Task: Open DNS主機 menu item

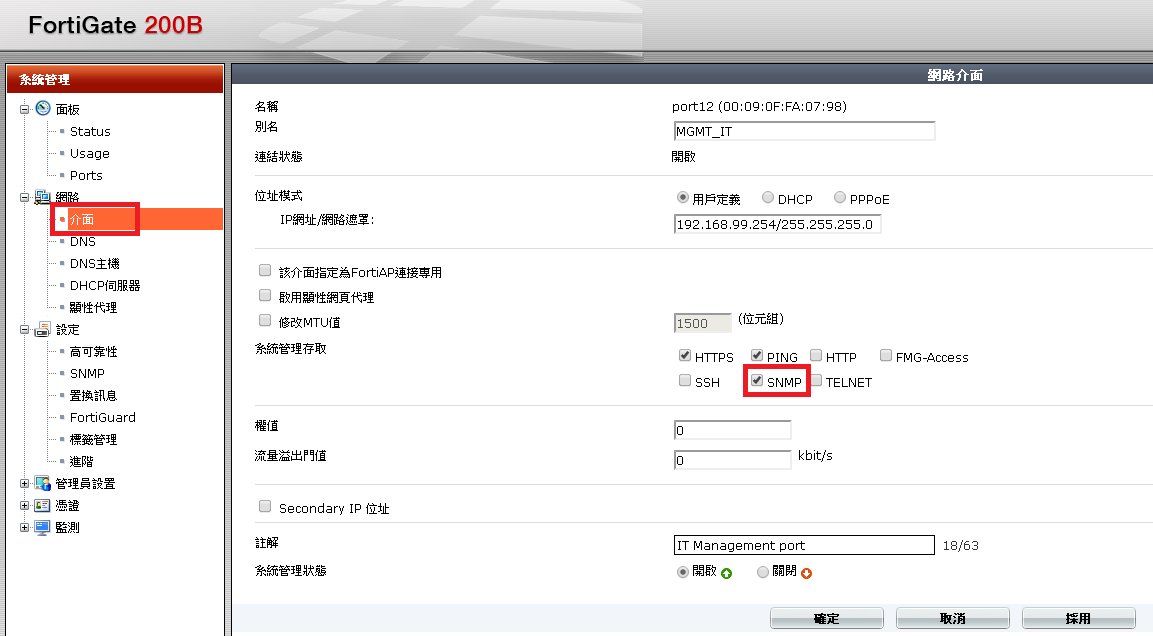Action: click(x=94, y=263)
